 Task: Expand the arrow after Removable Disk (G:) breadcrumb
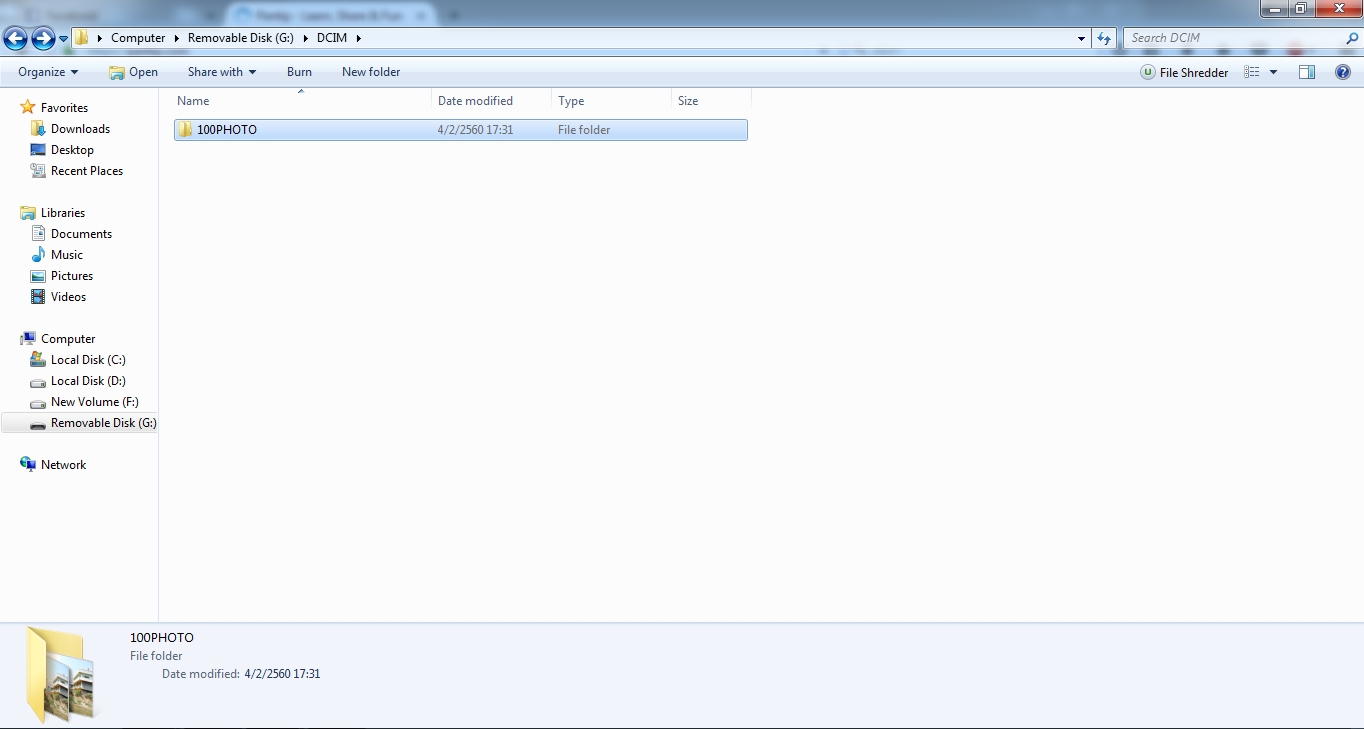pos(306,38)
